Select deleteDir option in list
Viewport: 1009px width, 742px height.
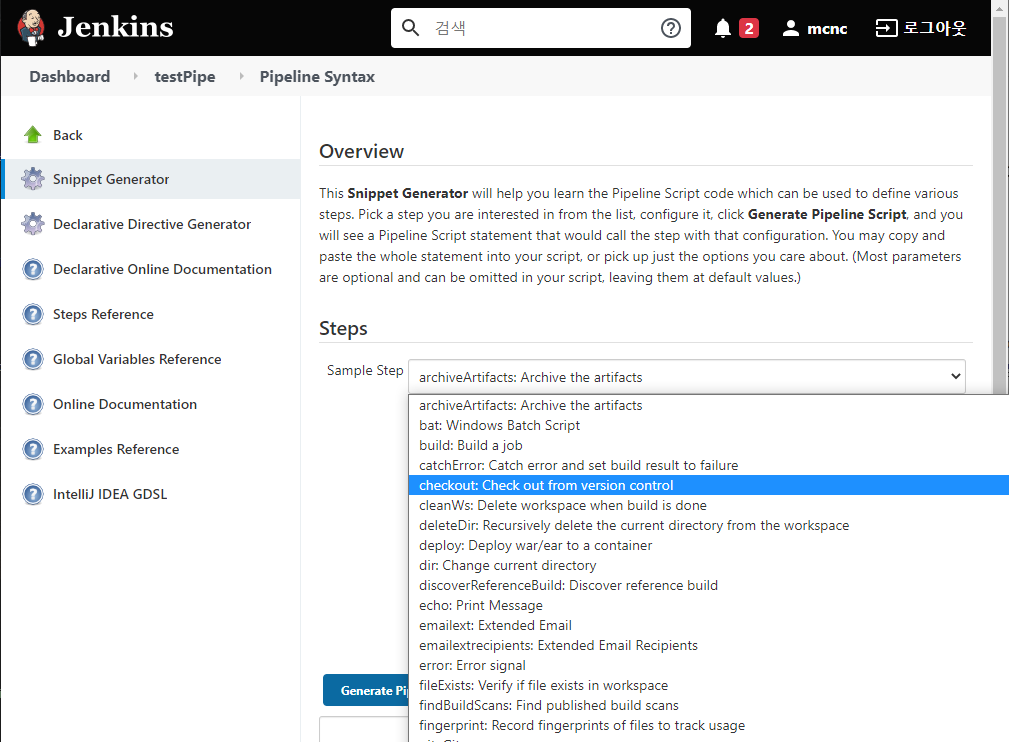point(708,525)
